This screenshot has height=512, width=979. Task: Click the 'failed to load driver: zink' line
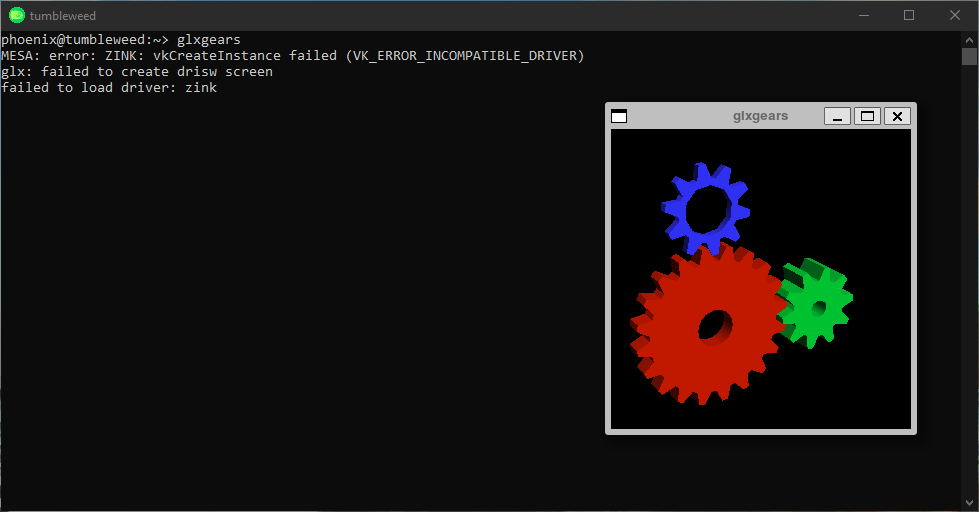109,87
